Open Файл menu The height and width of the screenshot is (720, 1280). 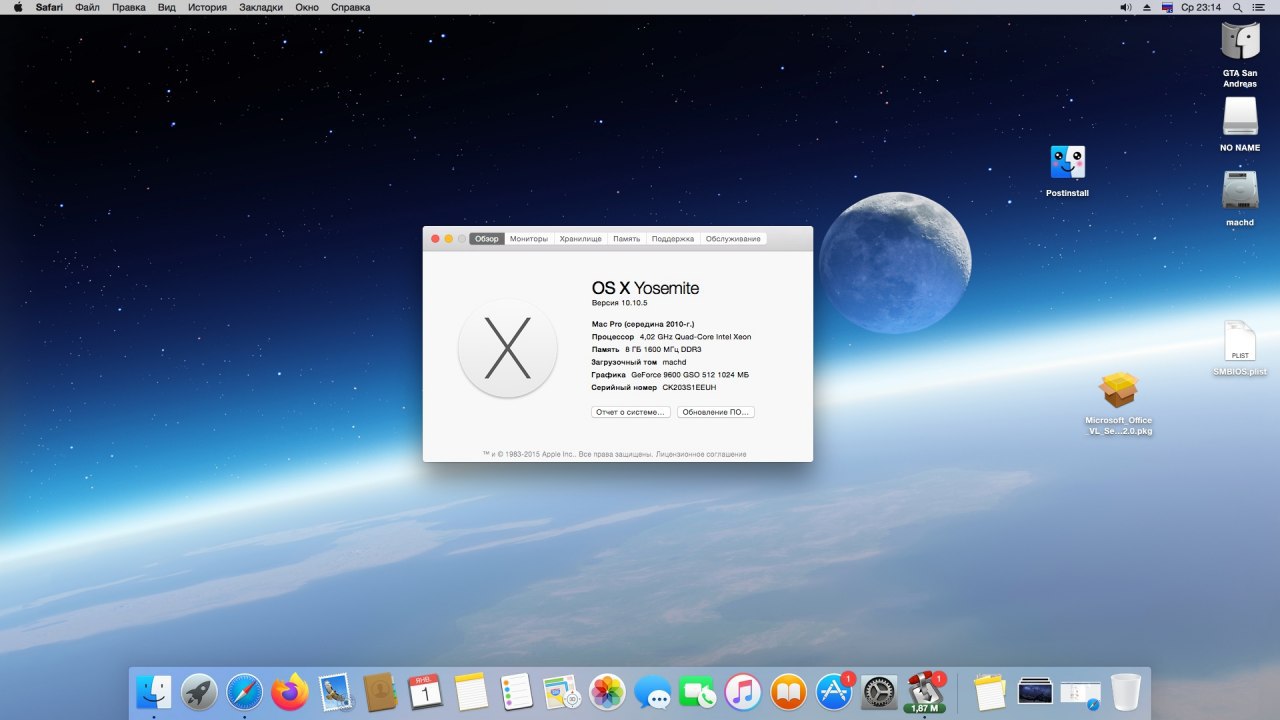[87, 7]
